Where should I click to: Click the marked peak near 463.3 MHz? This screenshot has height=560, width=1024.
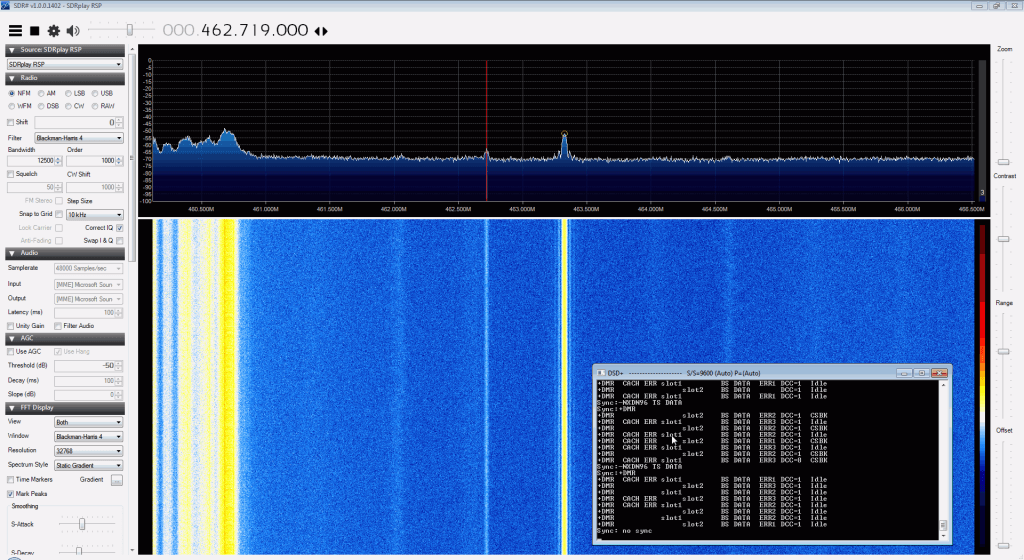coord(564,134)
